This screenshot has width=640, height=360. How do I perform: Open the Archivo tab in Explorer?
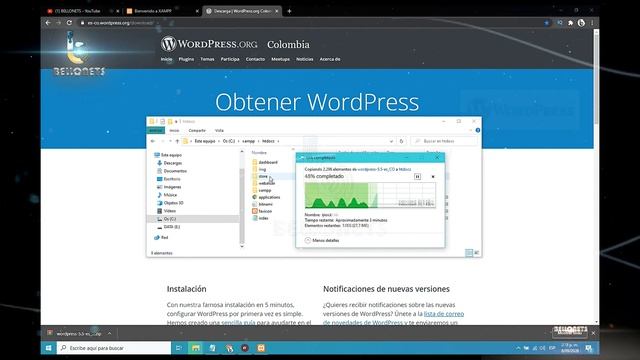pos(156,131)
